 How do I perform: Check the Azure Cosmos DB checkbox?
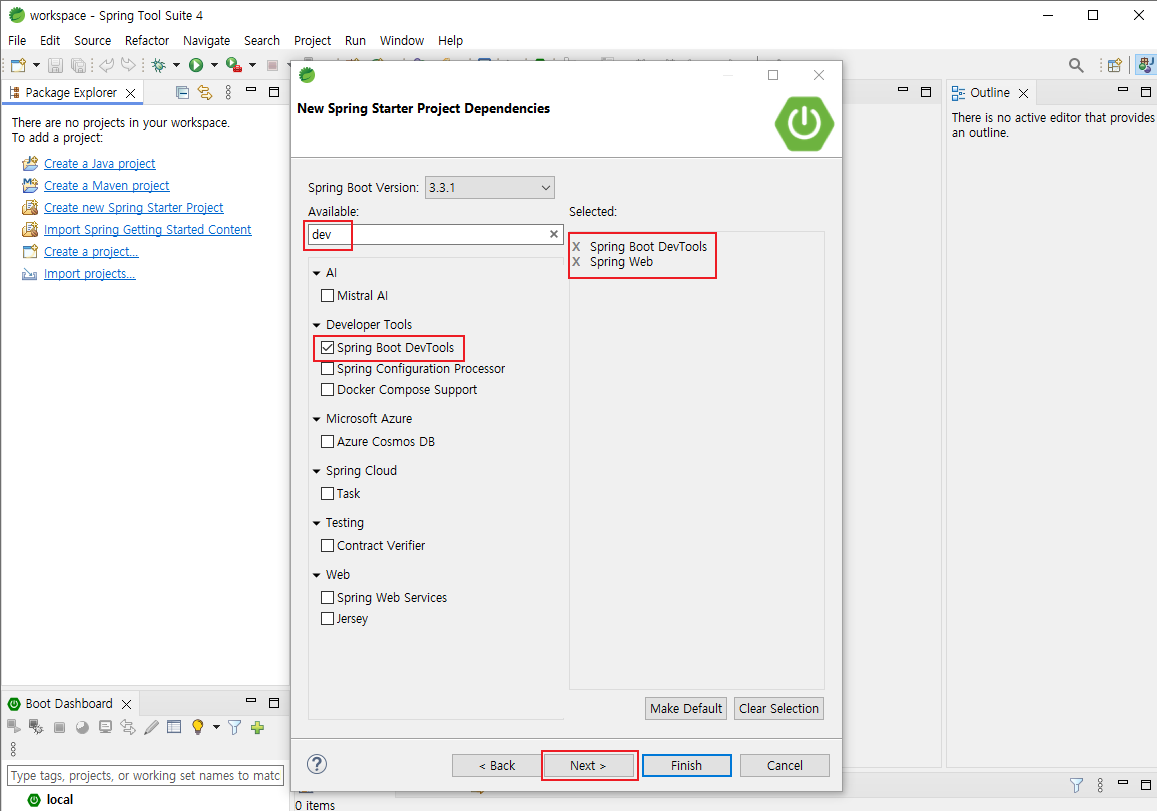(328, 441)
